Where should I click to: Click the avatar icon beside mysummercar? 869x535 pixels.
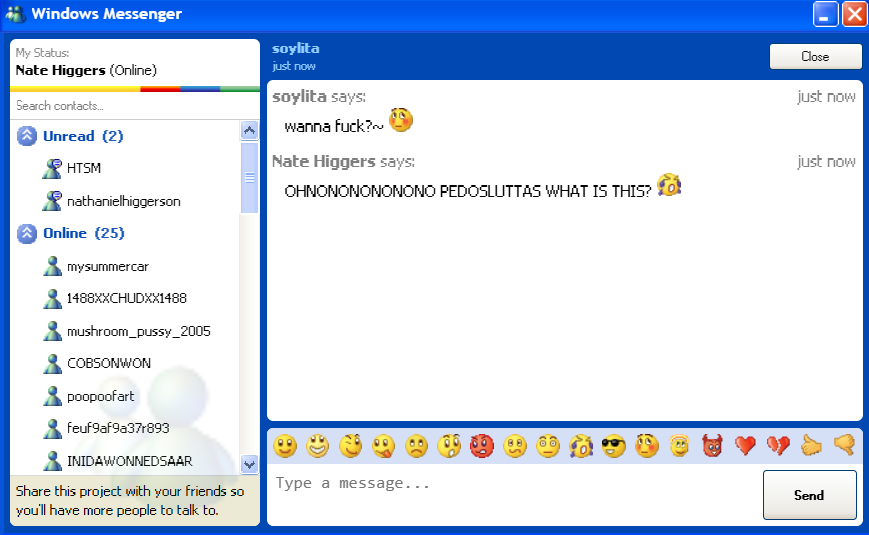pyautogui.click(x=53, y=266)
